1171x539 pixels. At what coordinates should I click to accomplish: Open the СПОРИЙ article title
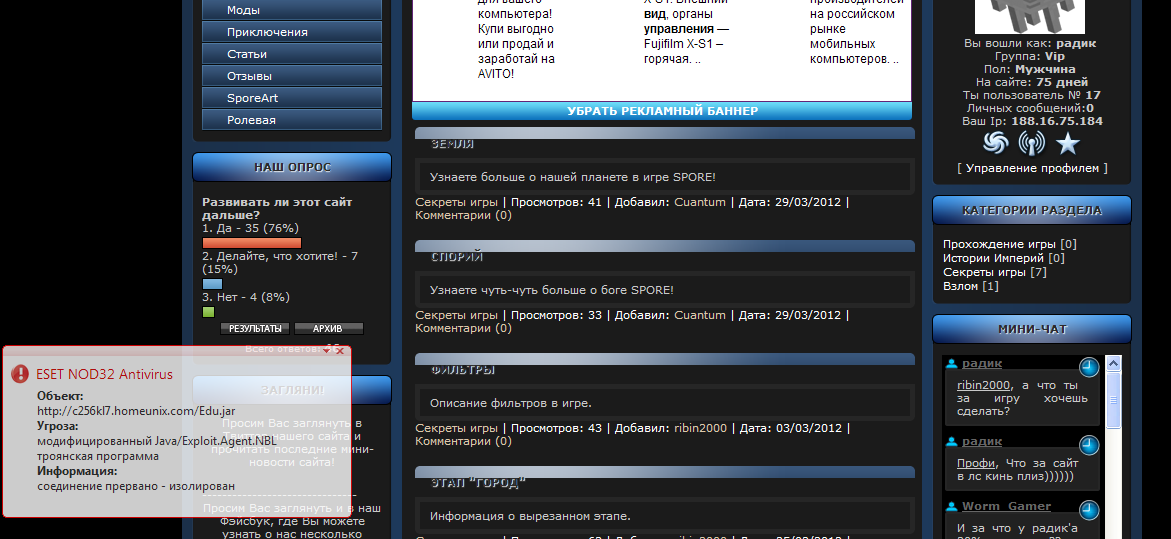click(457, 257)
